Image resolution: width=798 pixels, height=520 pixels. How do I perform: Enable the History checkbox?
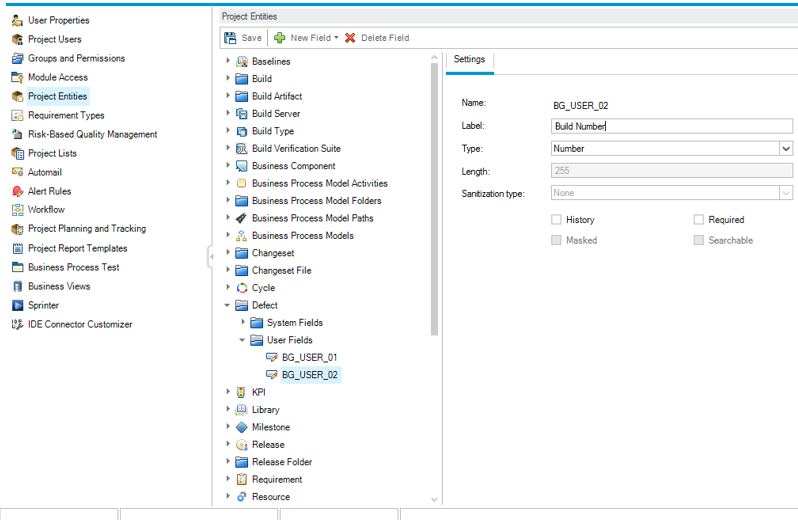(x=557, y=220)
